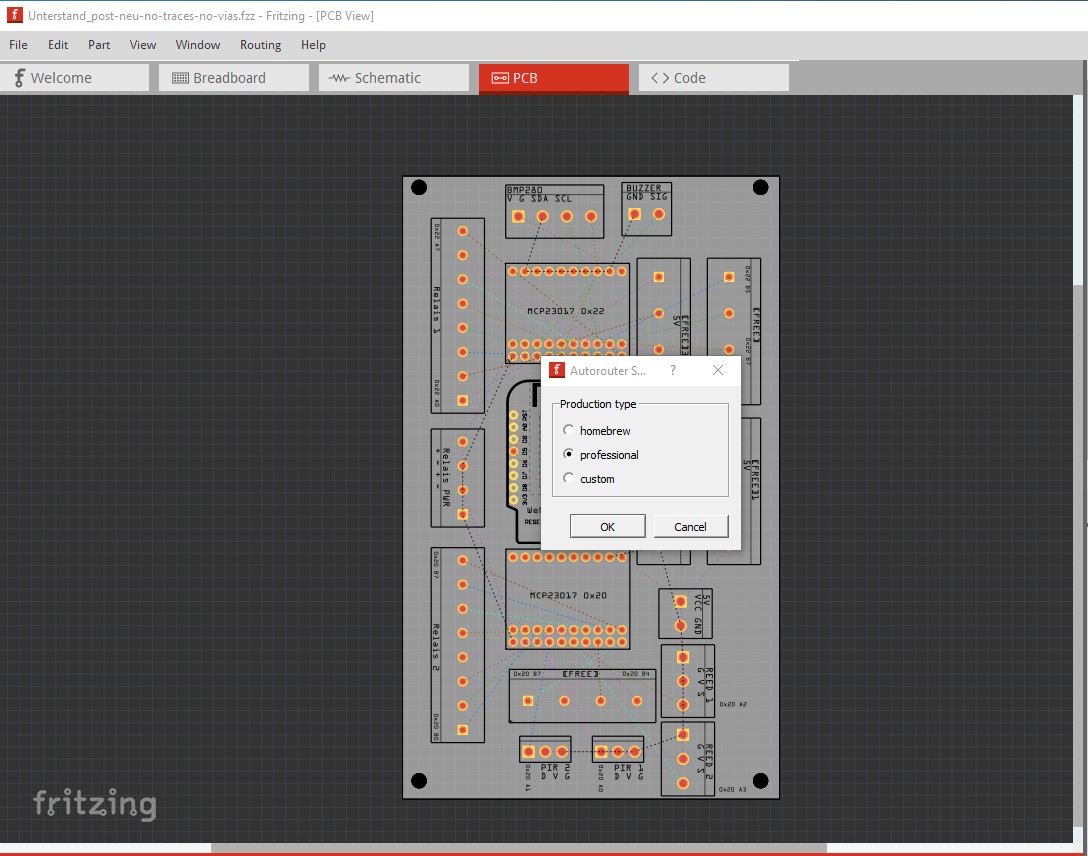Open the Part menu
The image size is (1088, 856).
98,45
